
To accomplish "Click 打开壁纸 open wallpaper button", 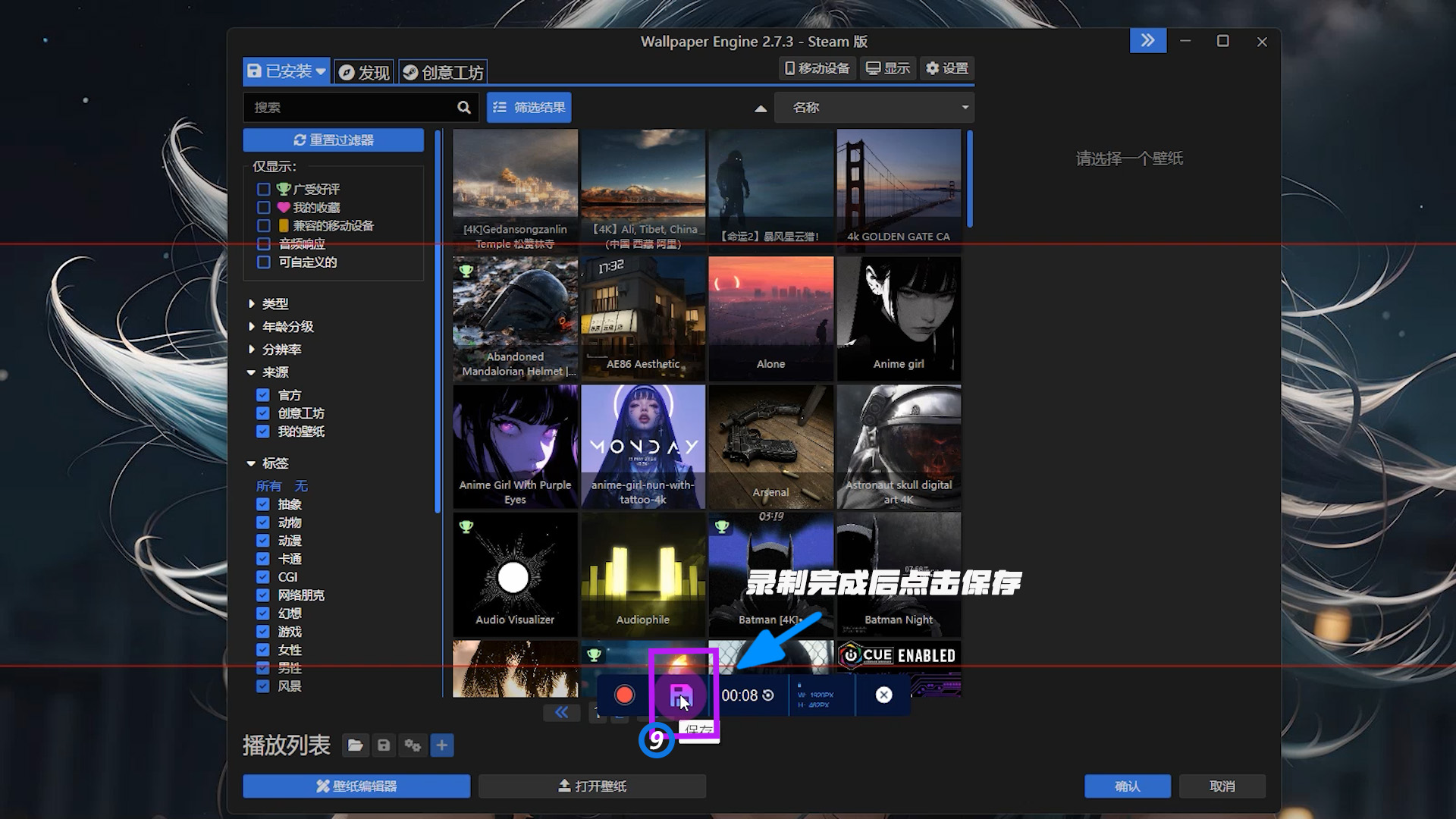I will point(592,786).
